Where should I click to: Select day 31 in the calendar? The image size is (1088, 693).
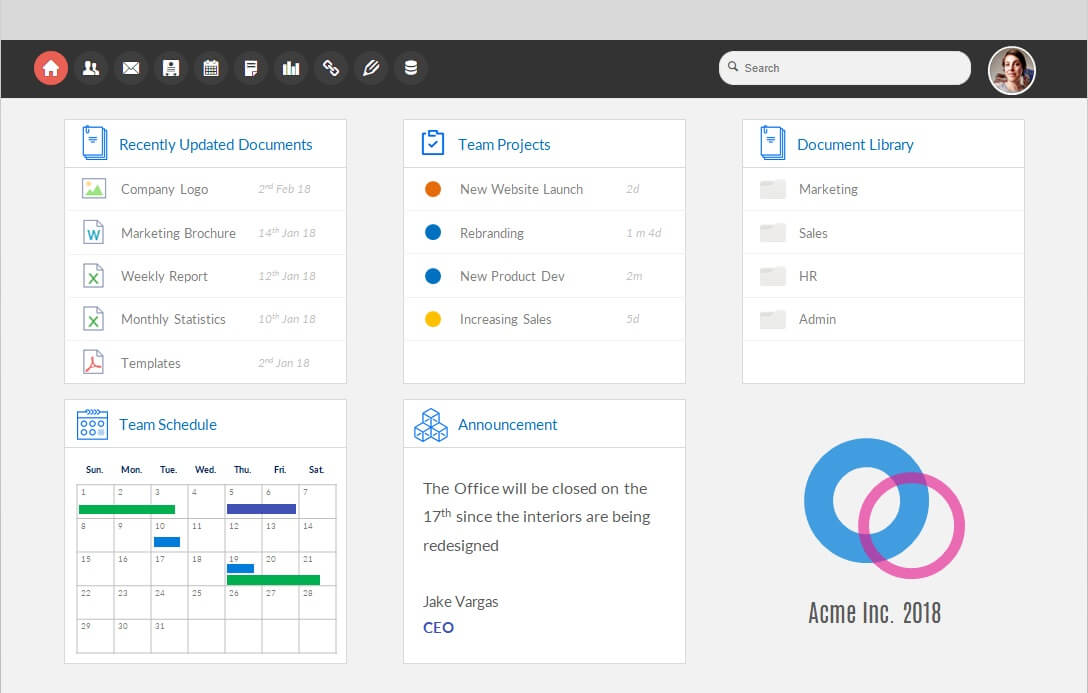click(x=169, y=635)
